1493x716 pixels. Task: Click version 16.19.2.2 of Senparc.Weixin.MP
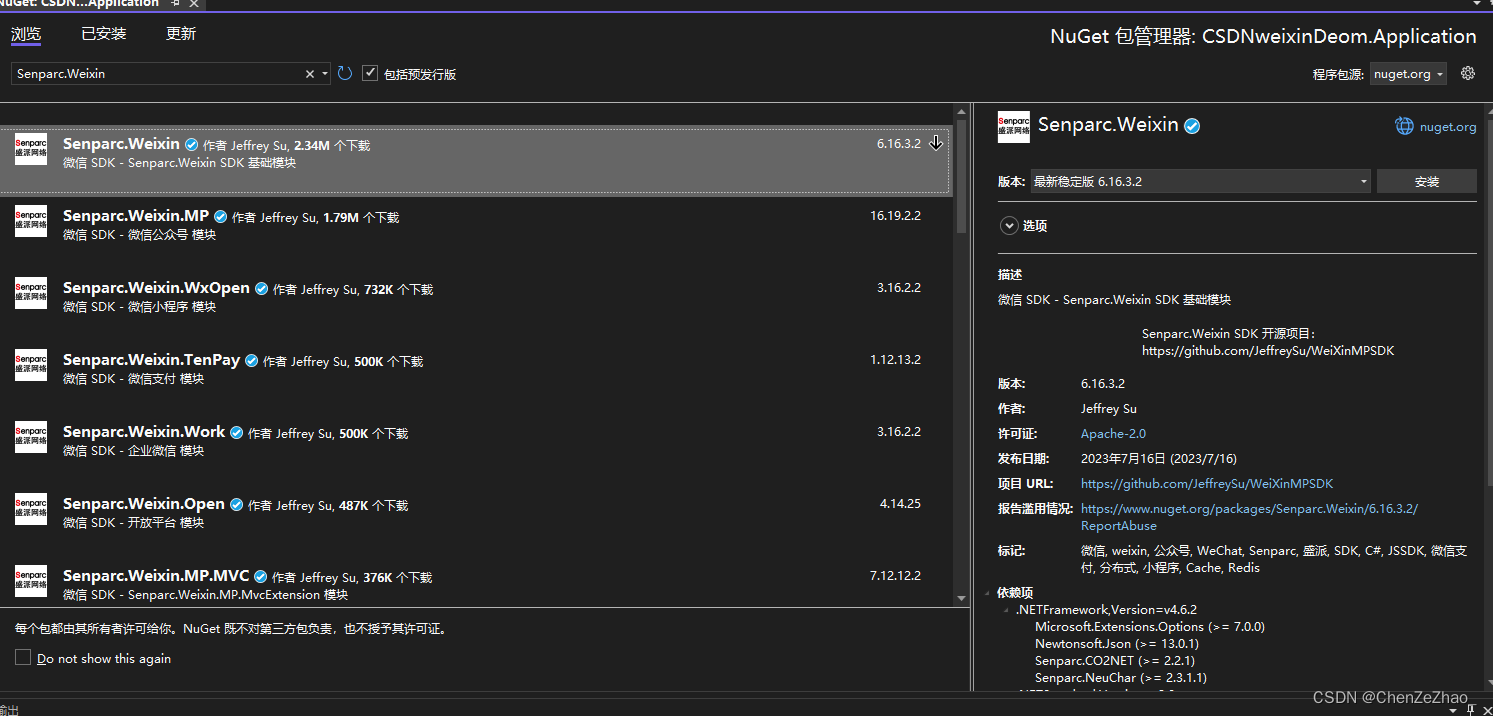tap(895, 216)
